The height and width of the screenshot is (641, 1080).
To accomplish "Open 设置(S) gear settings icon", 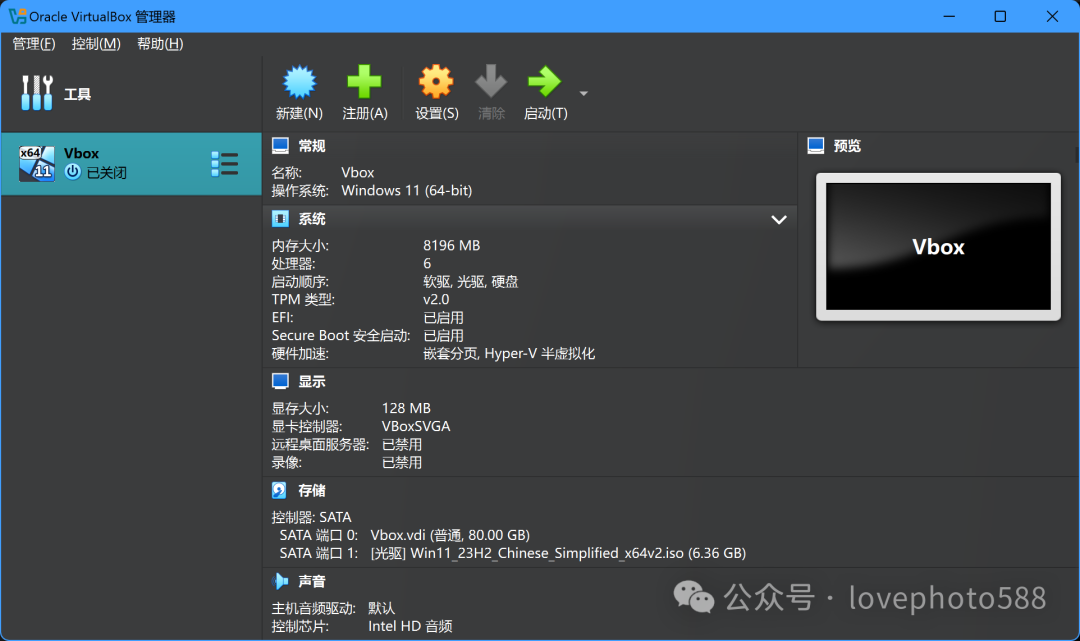I will 436,82.
